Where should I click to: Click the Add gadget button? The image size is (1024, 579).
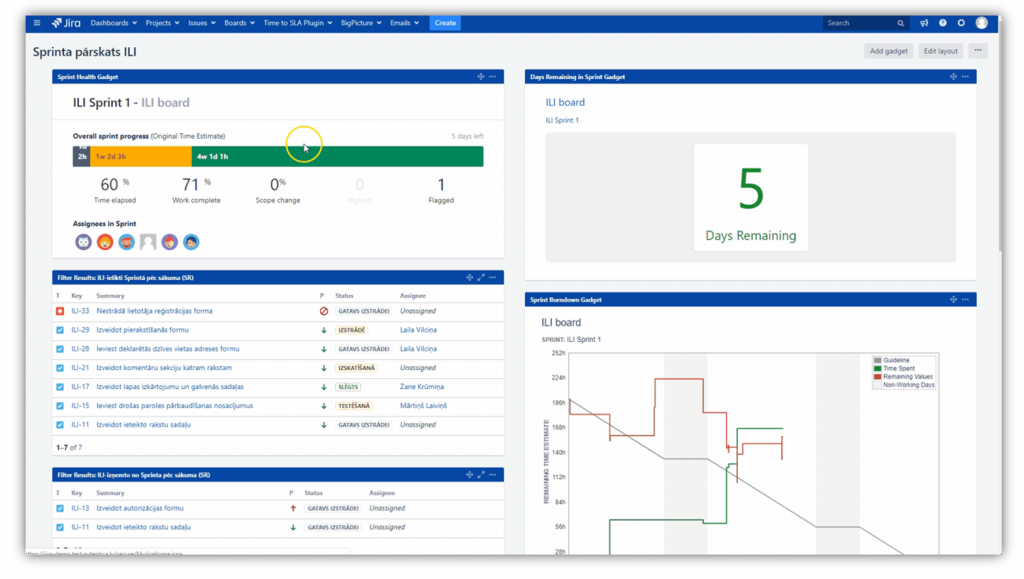coord(888,51)
